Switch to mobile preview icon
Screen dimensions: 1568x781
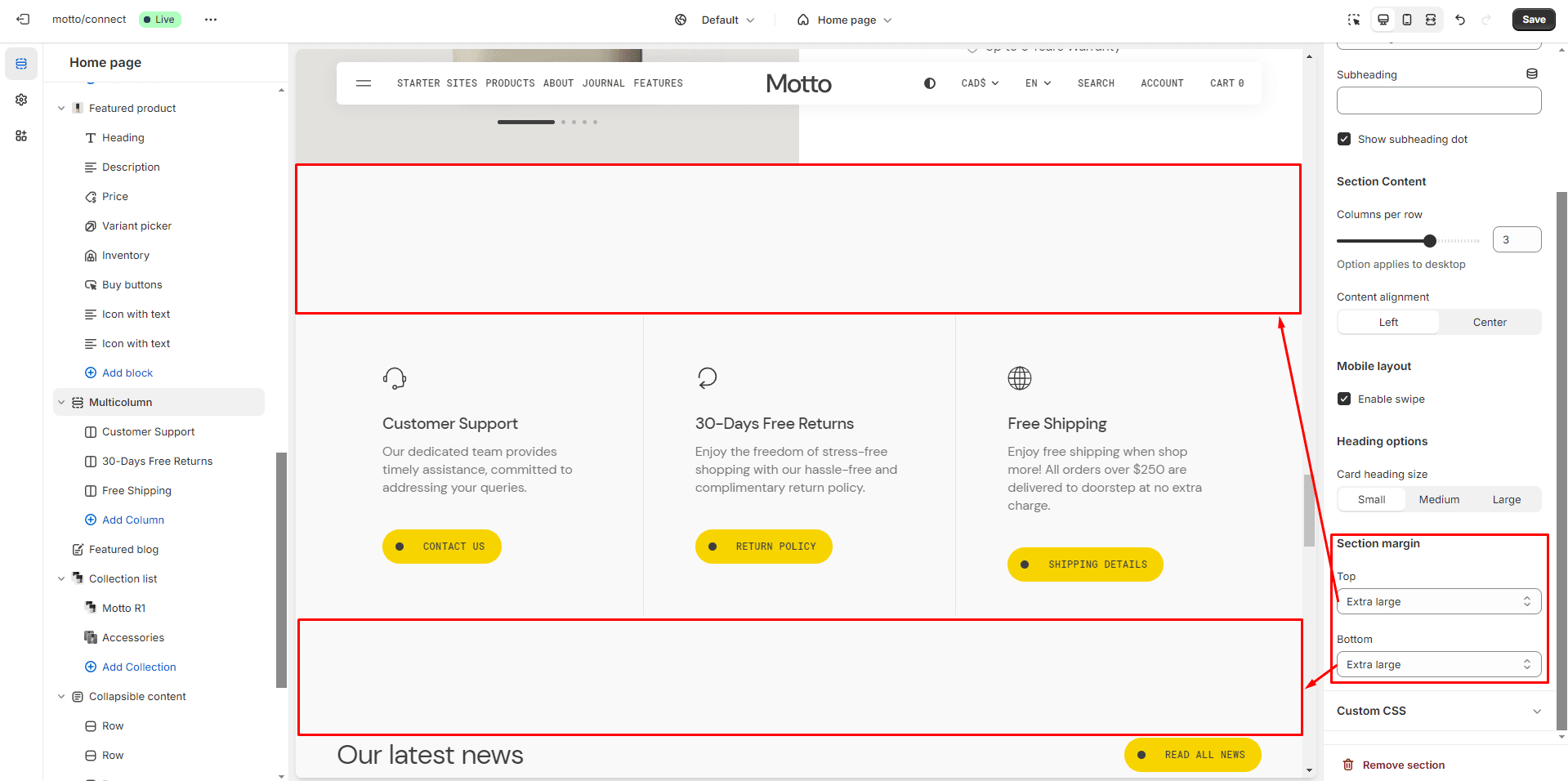(x=1407, y=20)
